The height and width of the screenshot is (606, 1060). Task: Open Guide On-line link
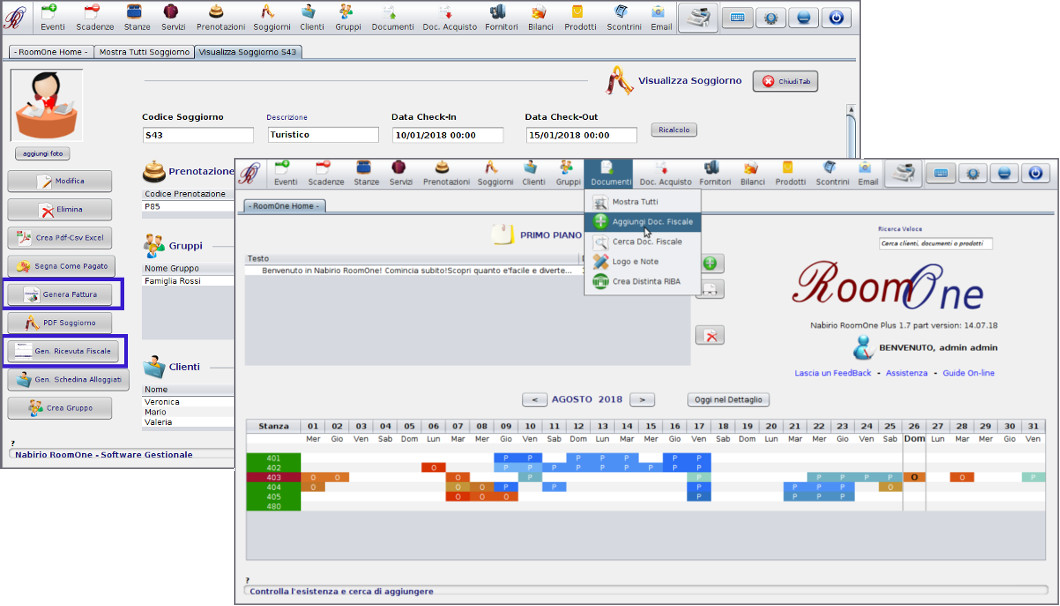tap(968, 373)
